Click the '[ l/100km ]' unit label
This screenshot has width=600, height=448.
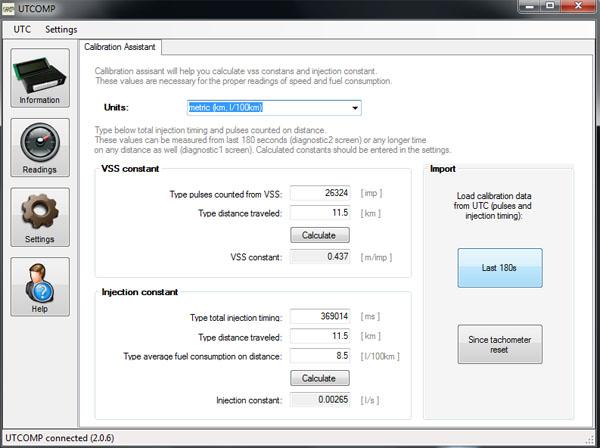[x=380, y=357]
